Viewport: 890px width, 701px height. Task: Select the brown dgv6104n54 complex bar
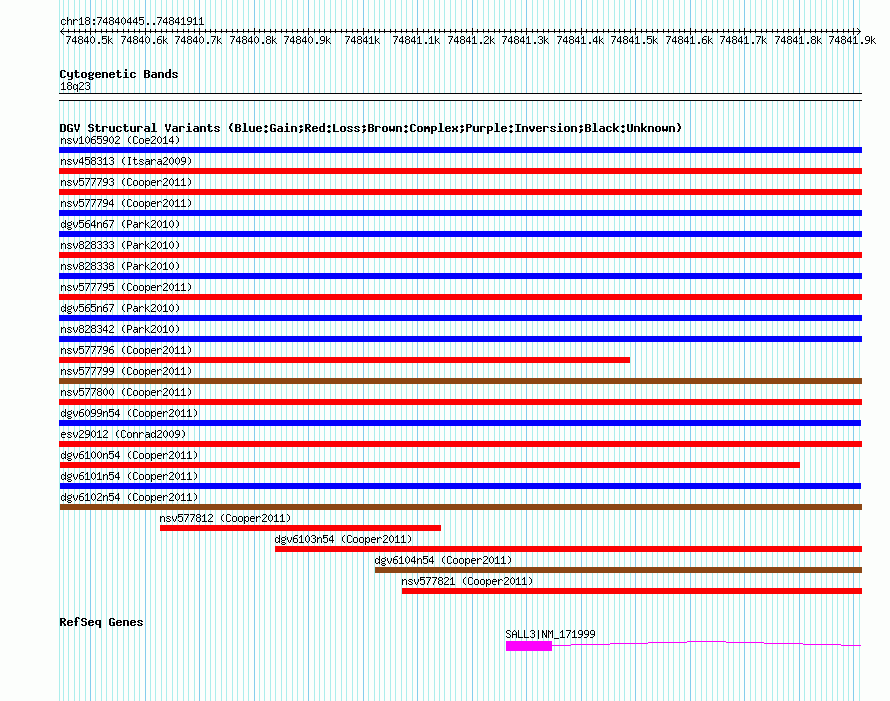coord(618,570)
